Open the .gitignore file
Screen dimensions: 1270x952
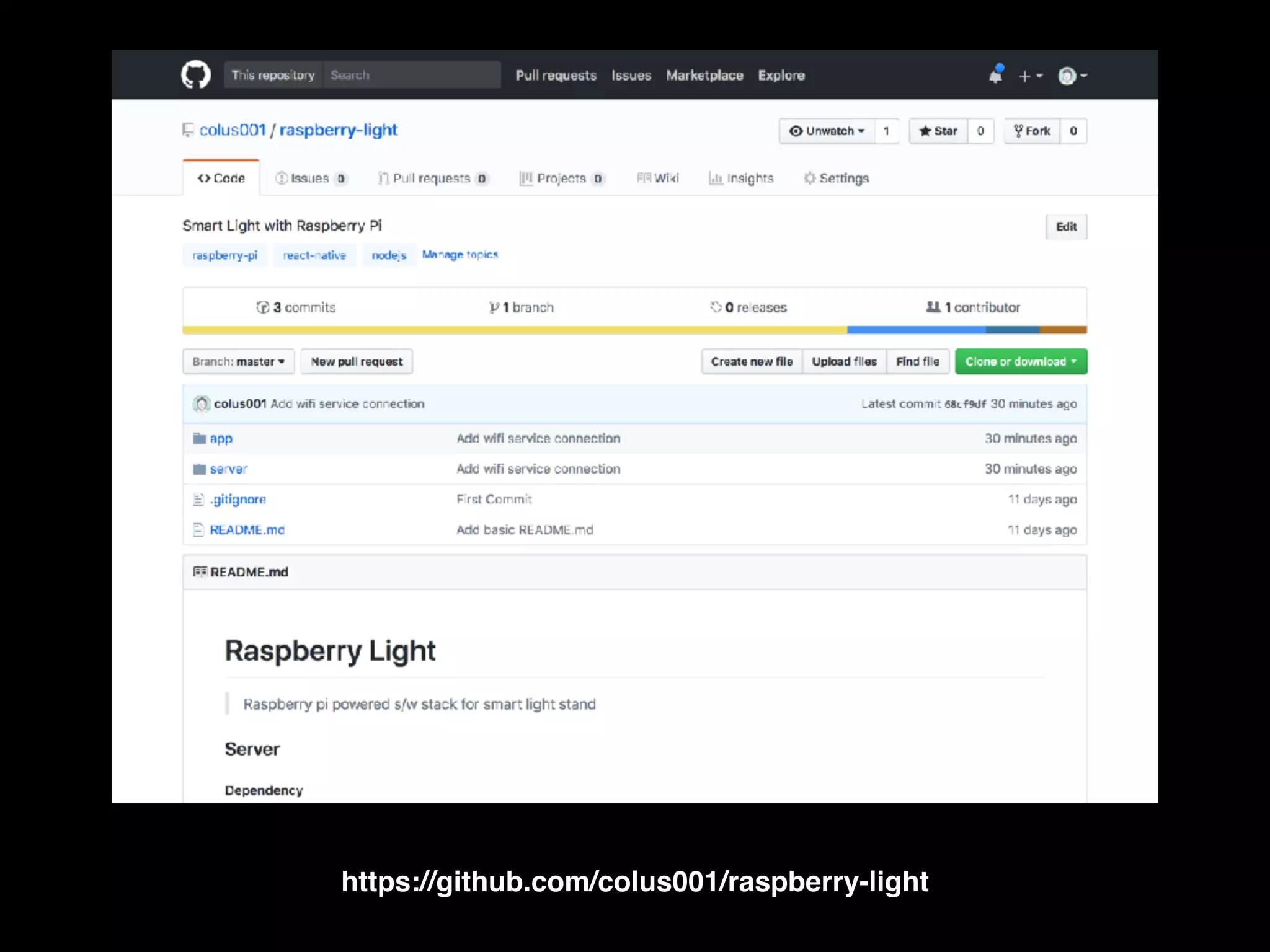click(x=238, y=500)
